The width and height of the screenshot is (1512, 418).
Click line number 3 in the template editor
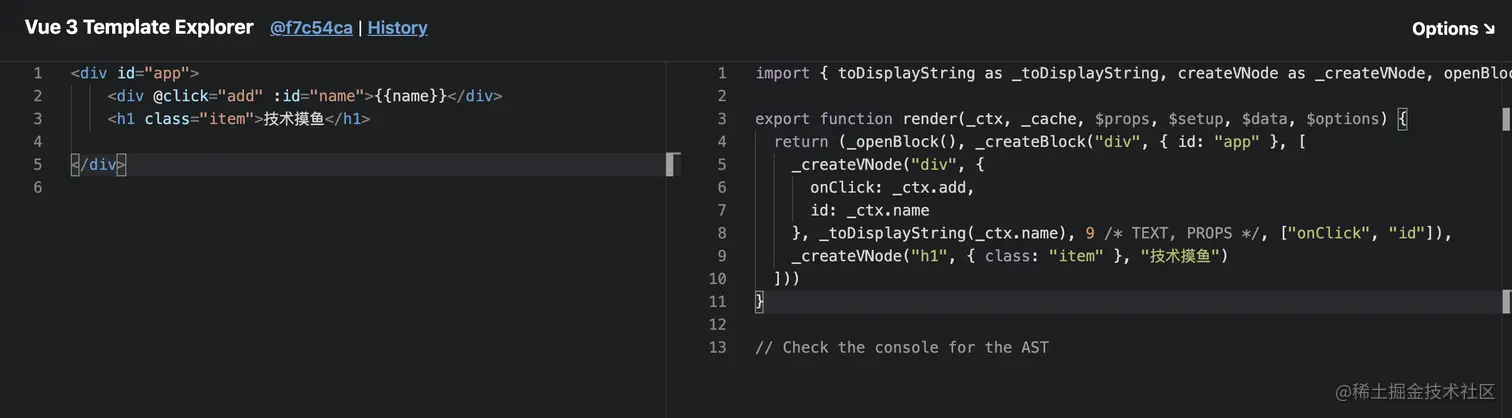pos(37,119)
